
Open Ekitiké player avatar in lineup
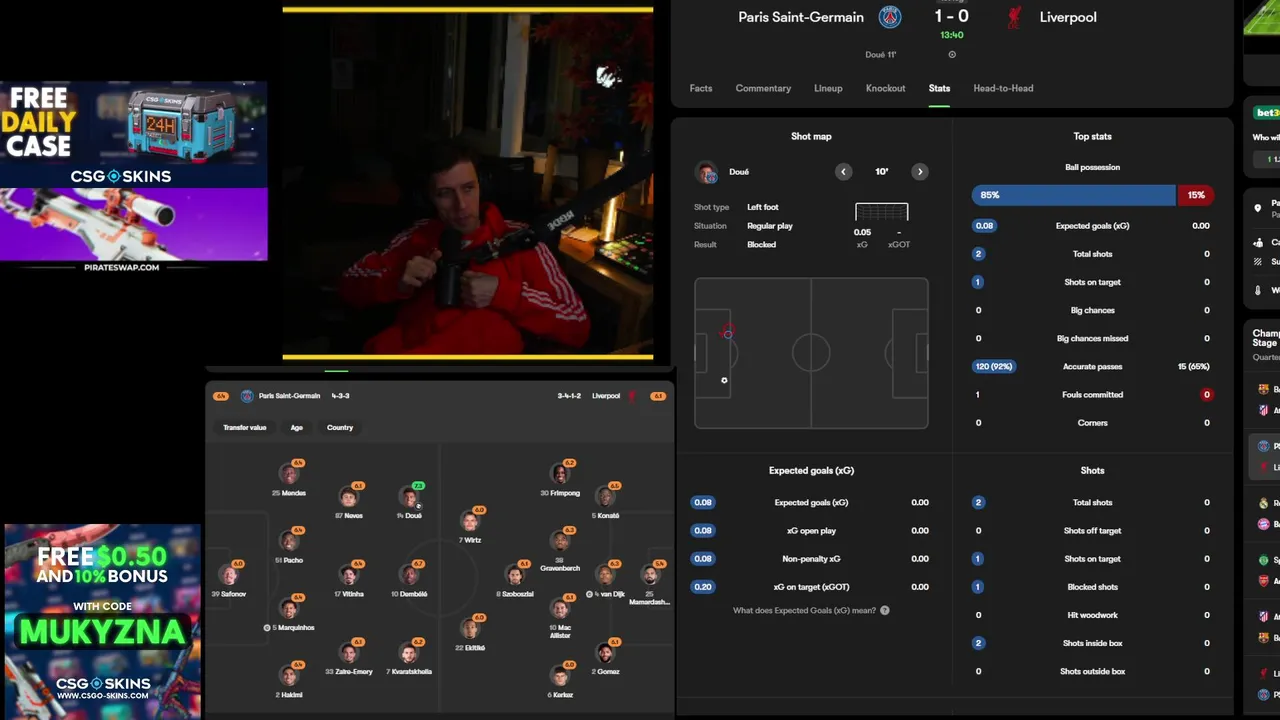pos(470,629)
